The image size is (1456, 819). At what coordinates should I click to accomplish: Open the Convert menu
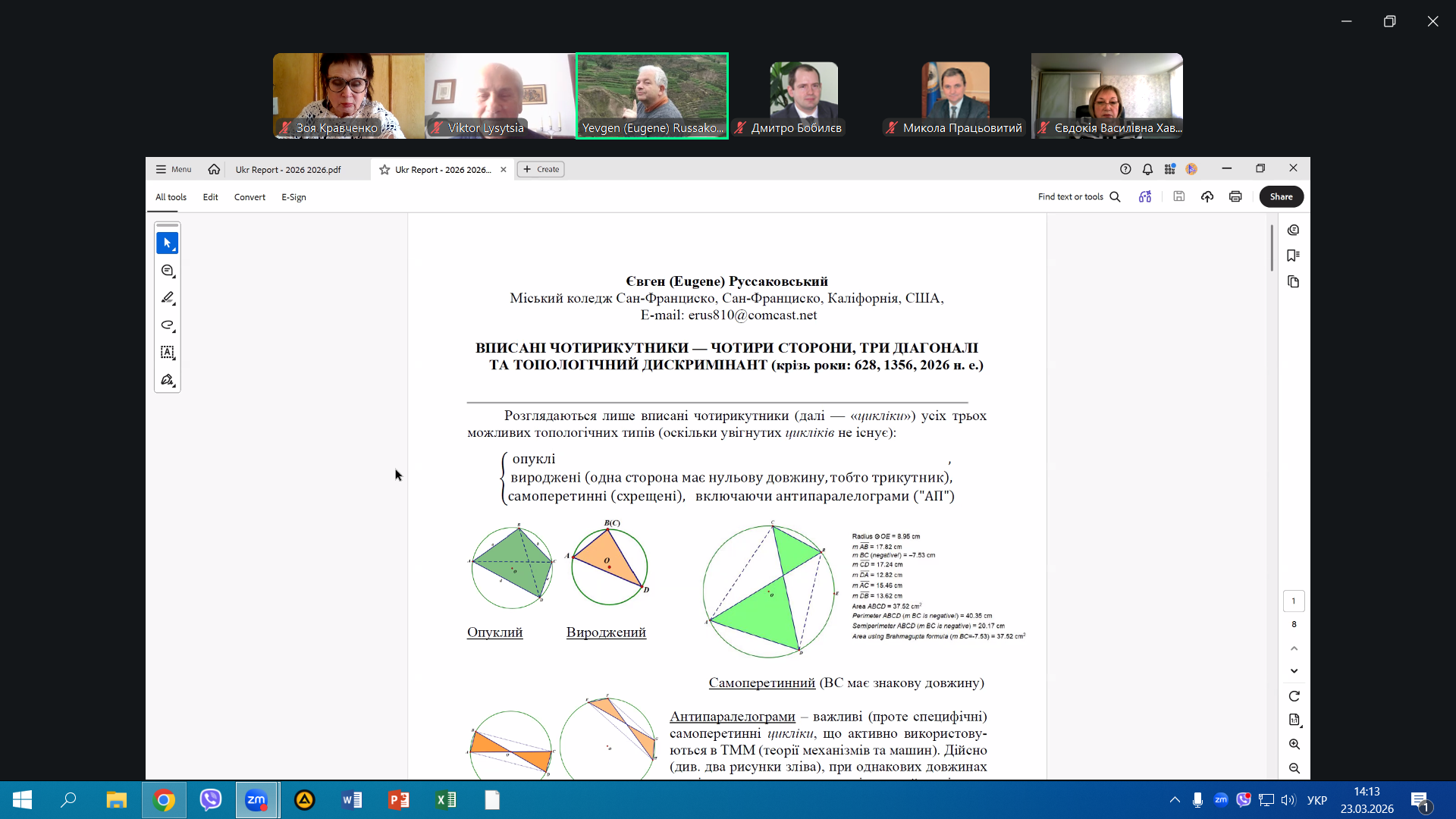[249, 197]
